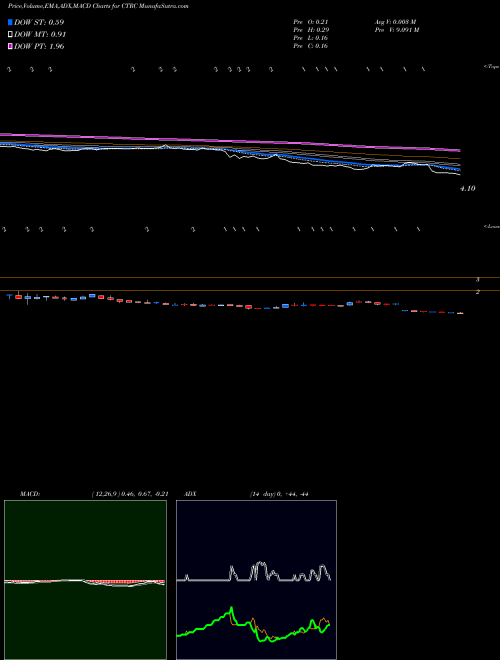The height and width of the screenshot is (660, 500).
Task: Open the dark blue ADX indicator chart
Action: point(256,580)
